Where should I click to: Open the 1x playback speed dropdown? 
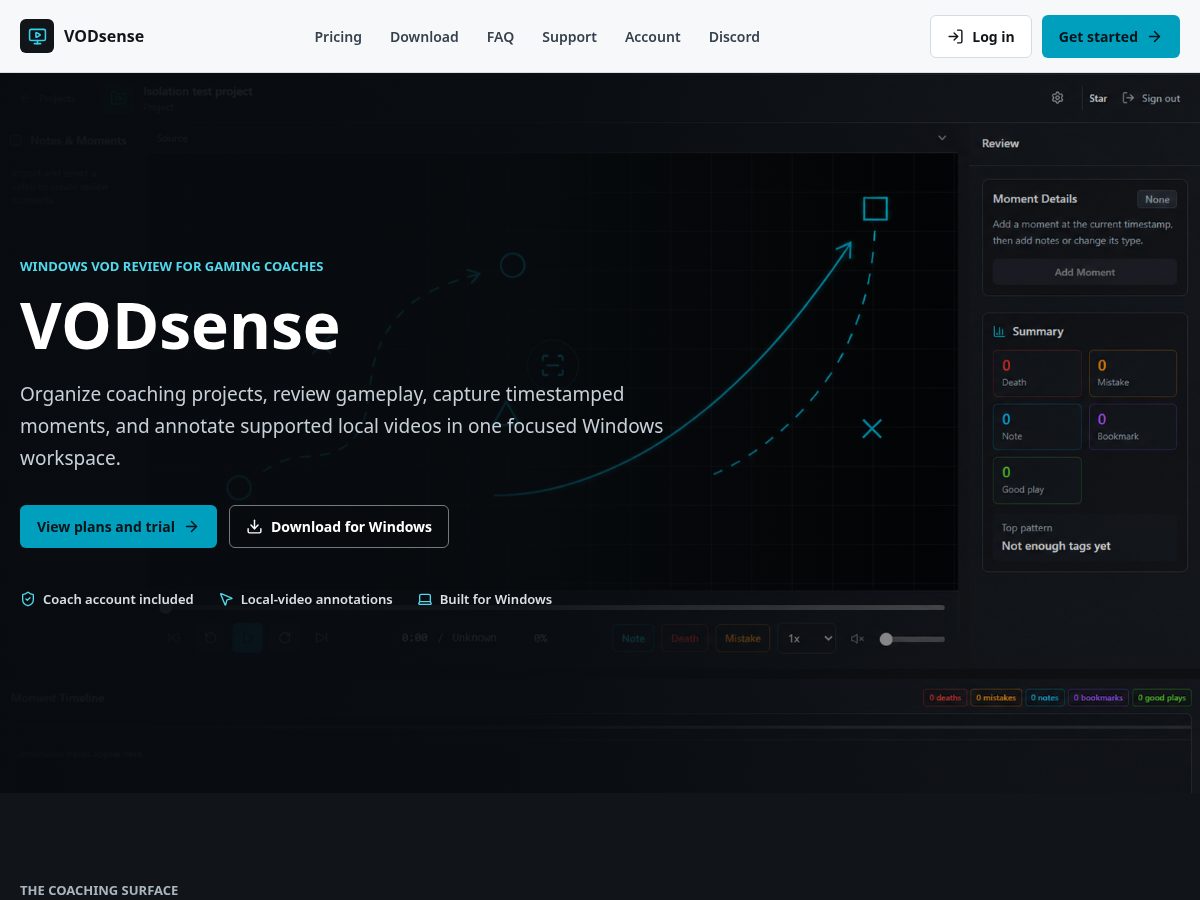pos(807,638)
